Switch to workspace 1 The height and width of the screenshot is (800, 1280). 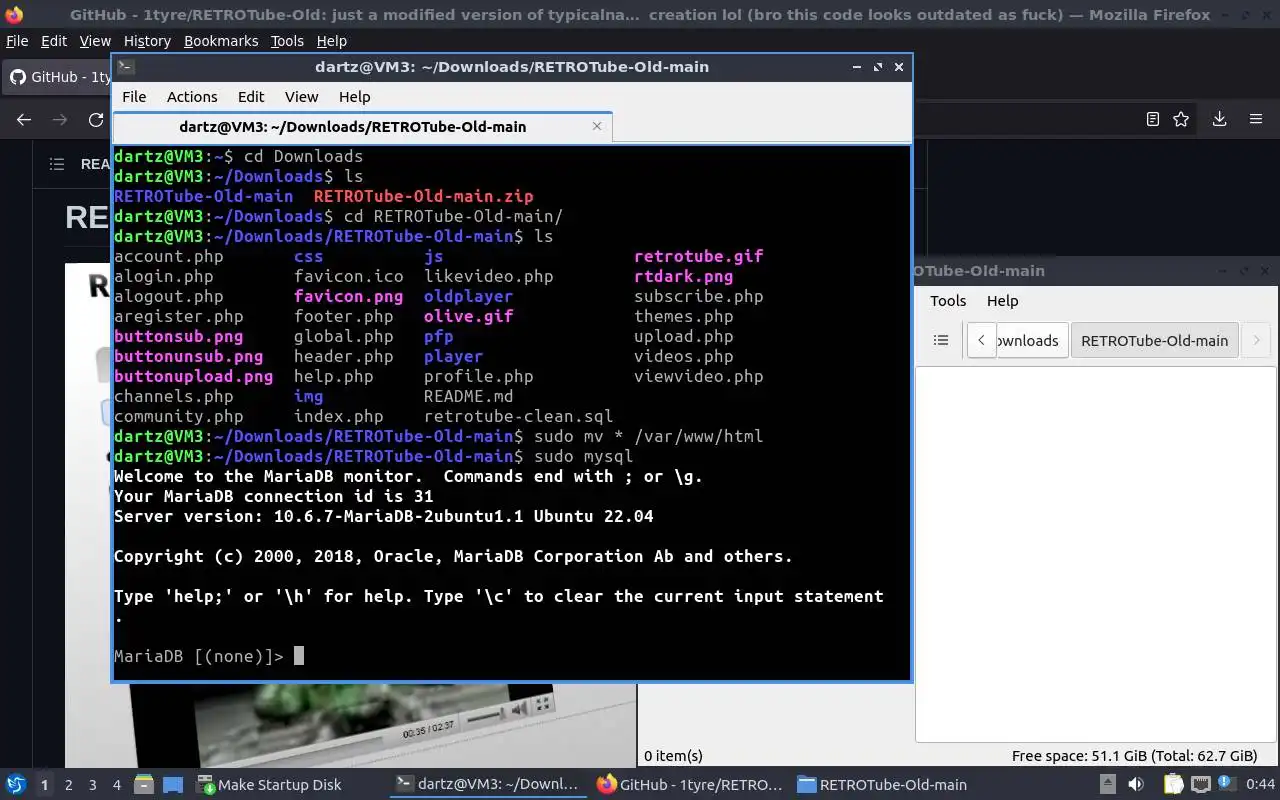(44, 785)
